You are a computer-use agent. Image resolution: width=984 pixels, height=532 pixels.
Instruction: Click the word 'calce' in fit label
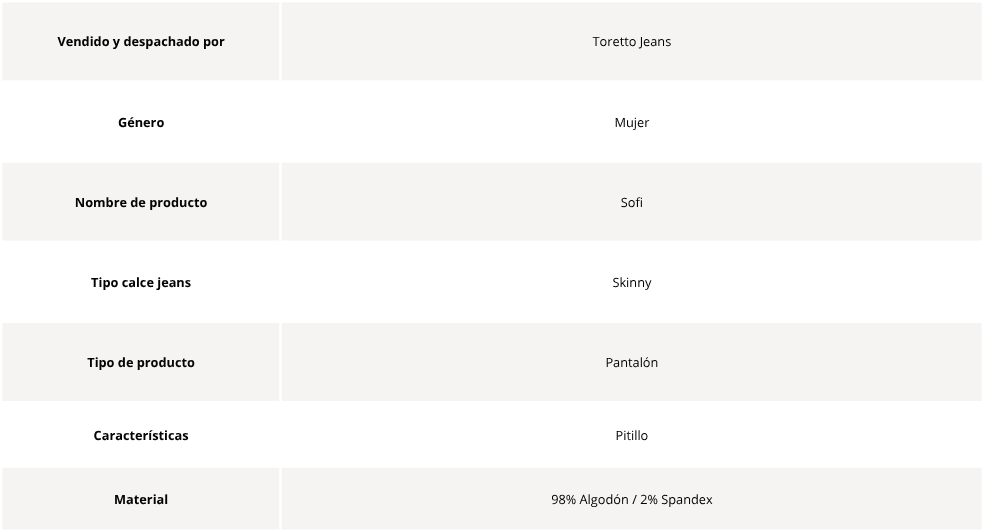(x=137, y=282)
